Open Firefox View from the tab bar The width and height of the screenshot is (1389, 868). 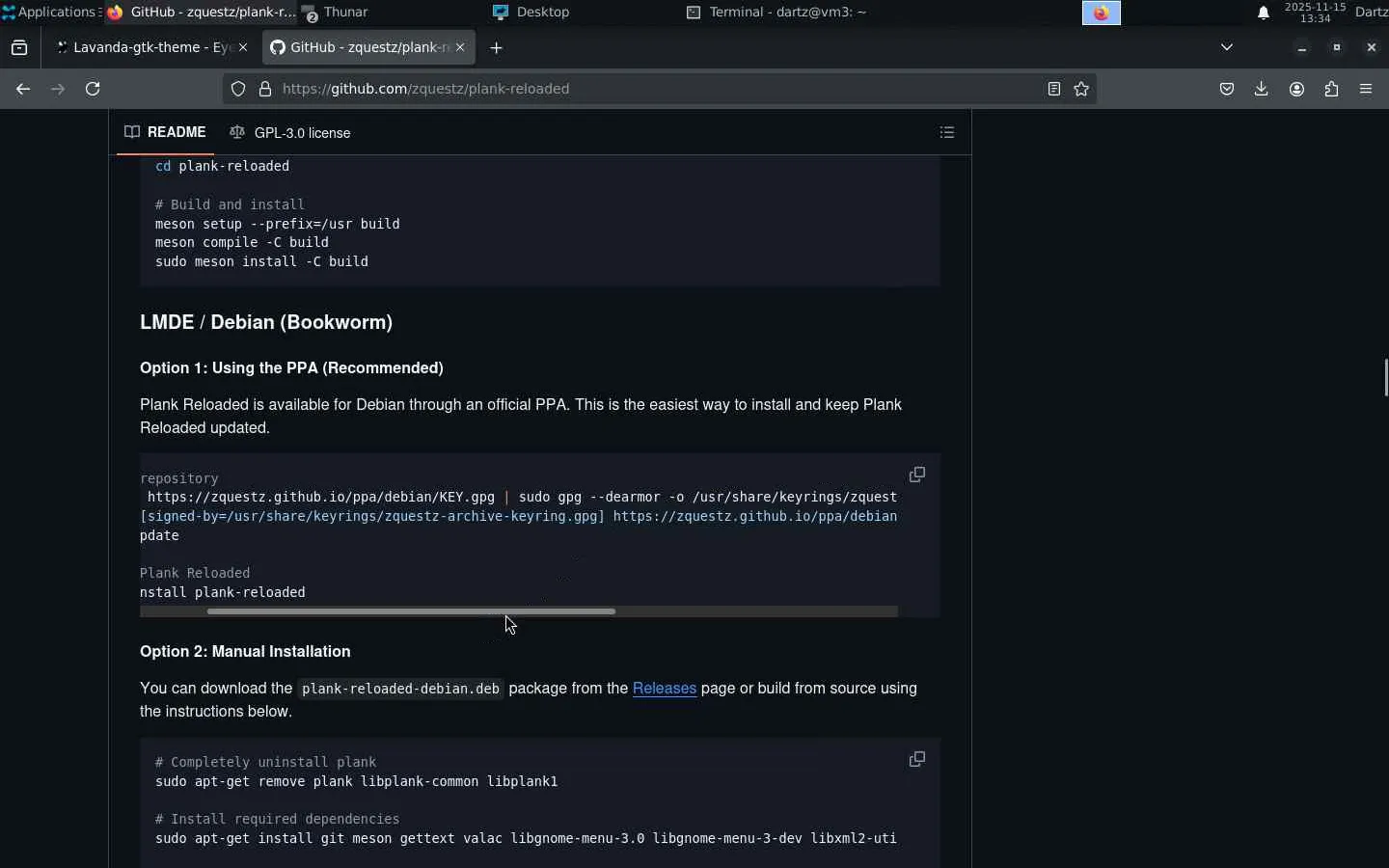pyautogui.click(x=19, y=47)
